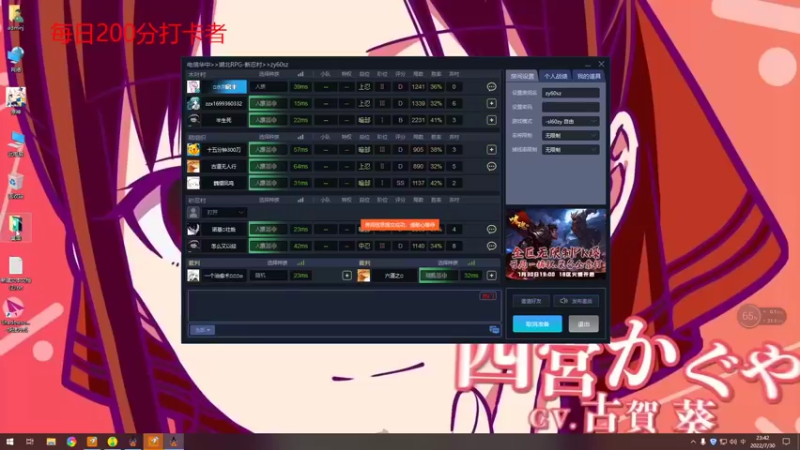This screenshot has height=450, width=800.
Task: Open chat channel dropdown left of message box
Action: pyautogui.click(x=203, y=330)
